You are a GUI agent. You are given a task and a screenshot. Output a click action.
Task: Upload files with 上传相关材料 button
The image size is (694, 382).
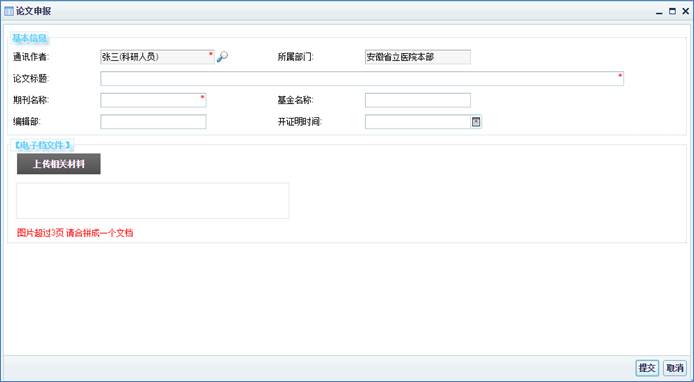click(58, 164)
